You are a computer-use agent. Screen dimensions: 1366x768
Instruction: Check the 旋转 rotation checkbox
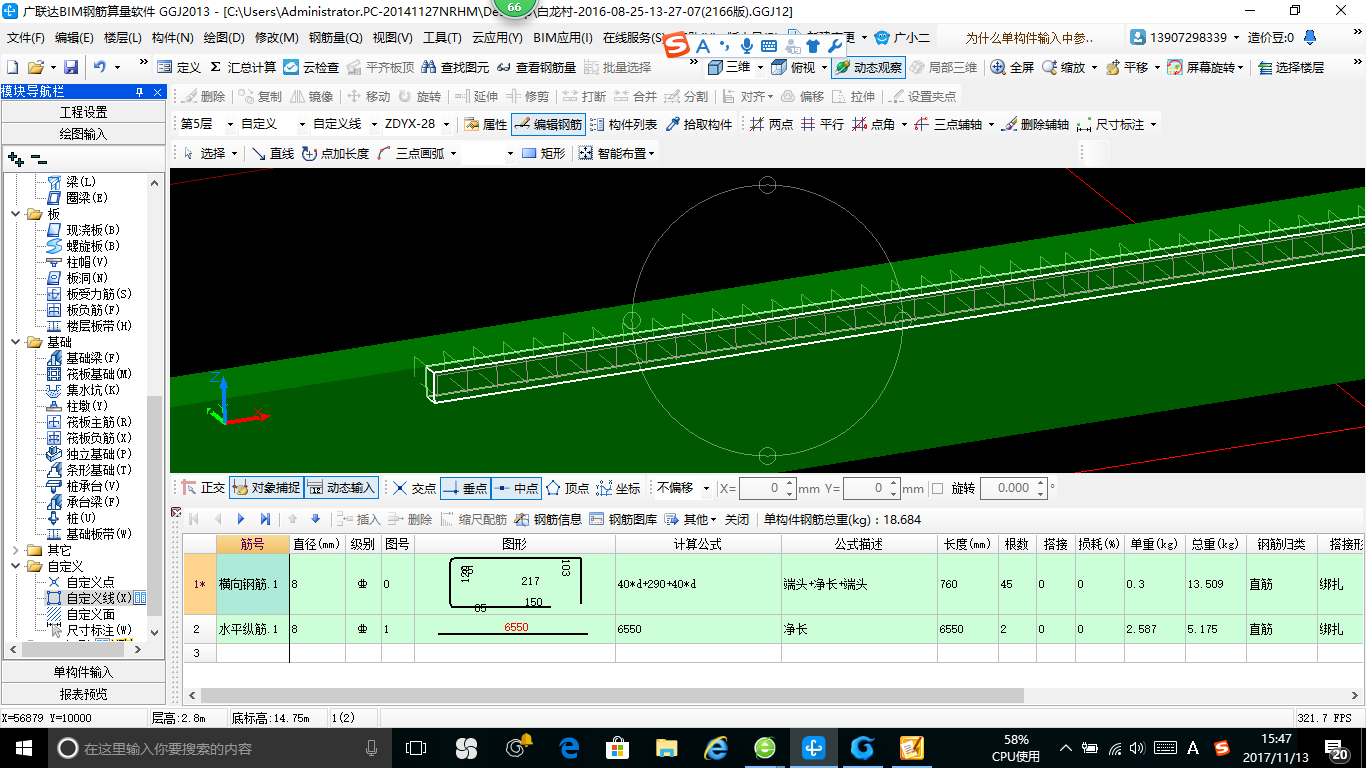pos(937,488)
